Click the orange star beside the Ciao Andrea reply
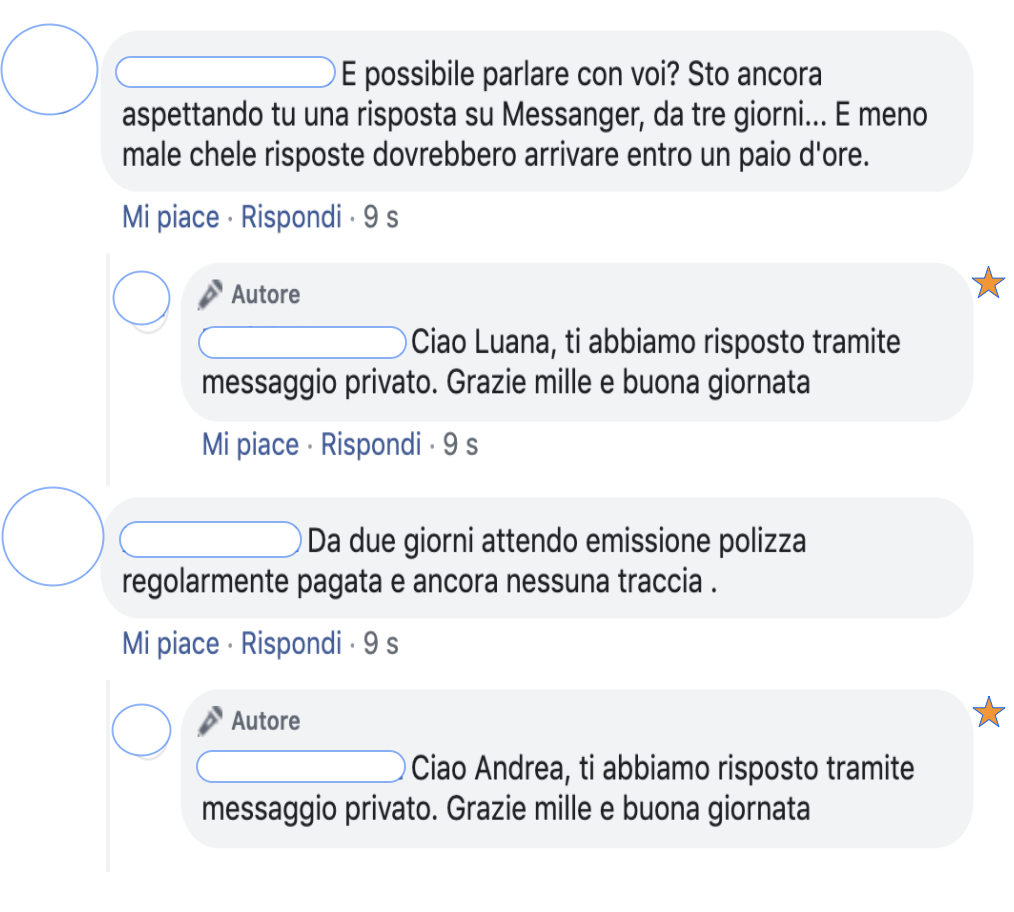This screenshot has height=912, width=1014. 989,713
